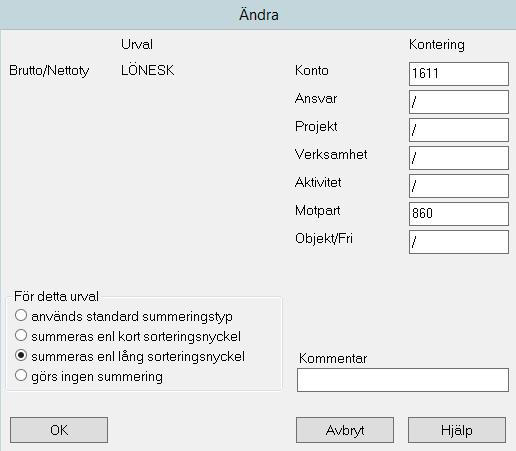Viewport: 516px width, 451px height.
Task: Click inside the Kommentar text box
Action: (x=403, y=380)
